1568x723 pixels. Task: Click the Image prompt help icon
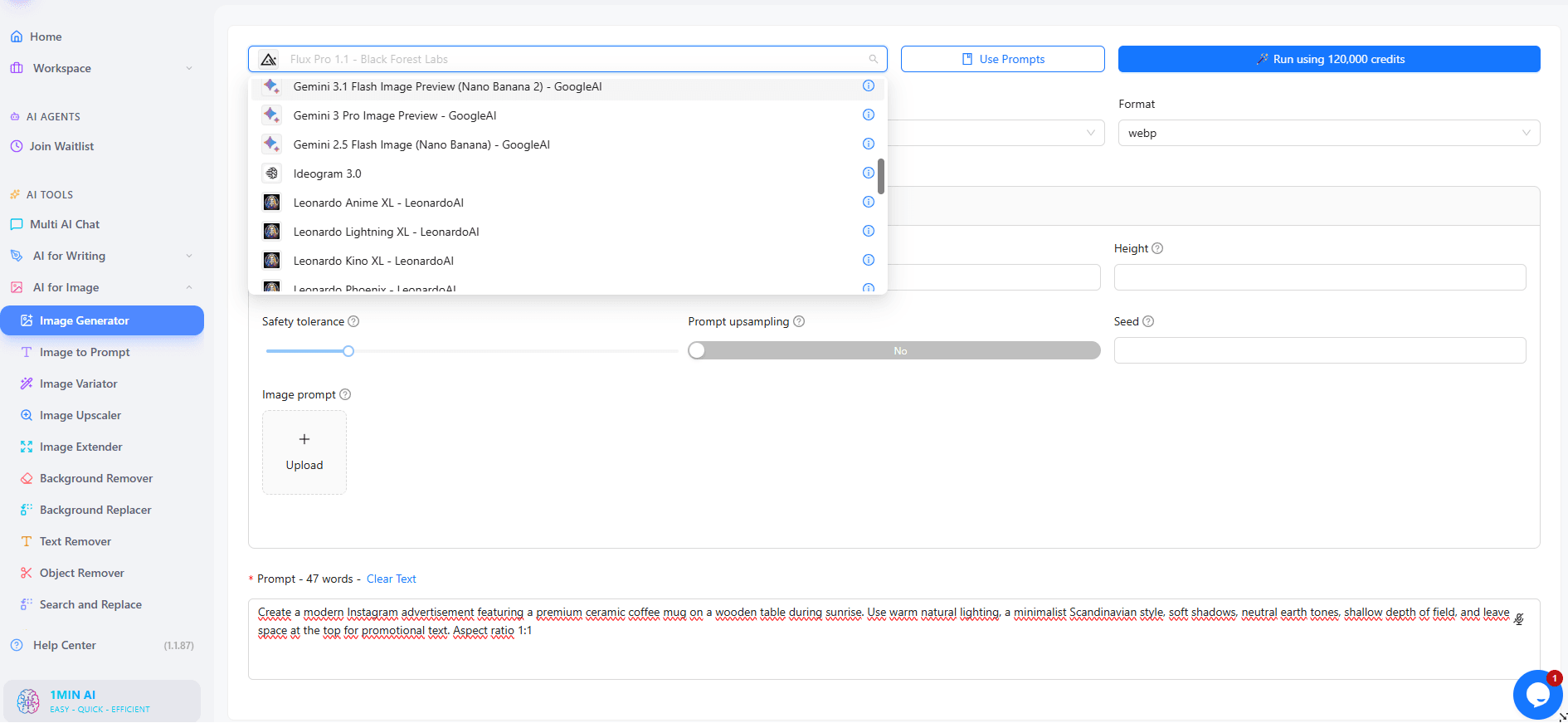click(x=345, y=394)
